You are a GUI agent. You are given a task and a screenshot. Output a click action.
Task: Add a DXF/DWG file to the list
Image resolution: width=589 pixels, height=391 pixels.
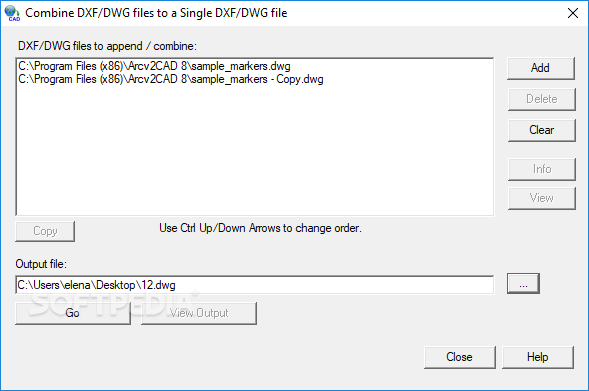coord(541,68)
